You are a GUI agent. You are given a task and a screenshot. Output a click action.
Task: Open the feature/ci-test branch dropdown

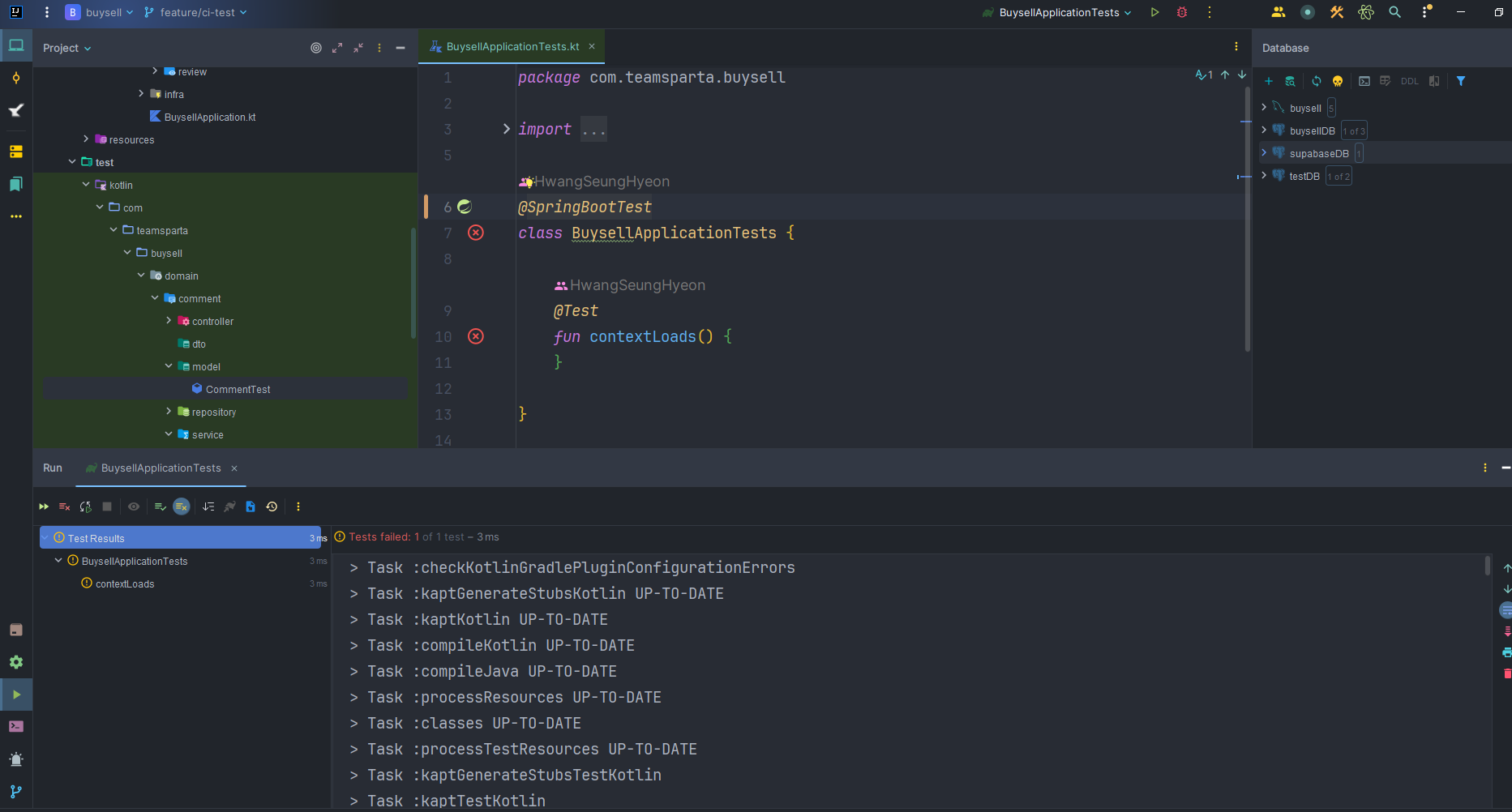click(x=195, y=12)
